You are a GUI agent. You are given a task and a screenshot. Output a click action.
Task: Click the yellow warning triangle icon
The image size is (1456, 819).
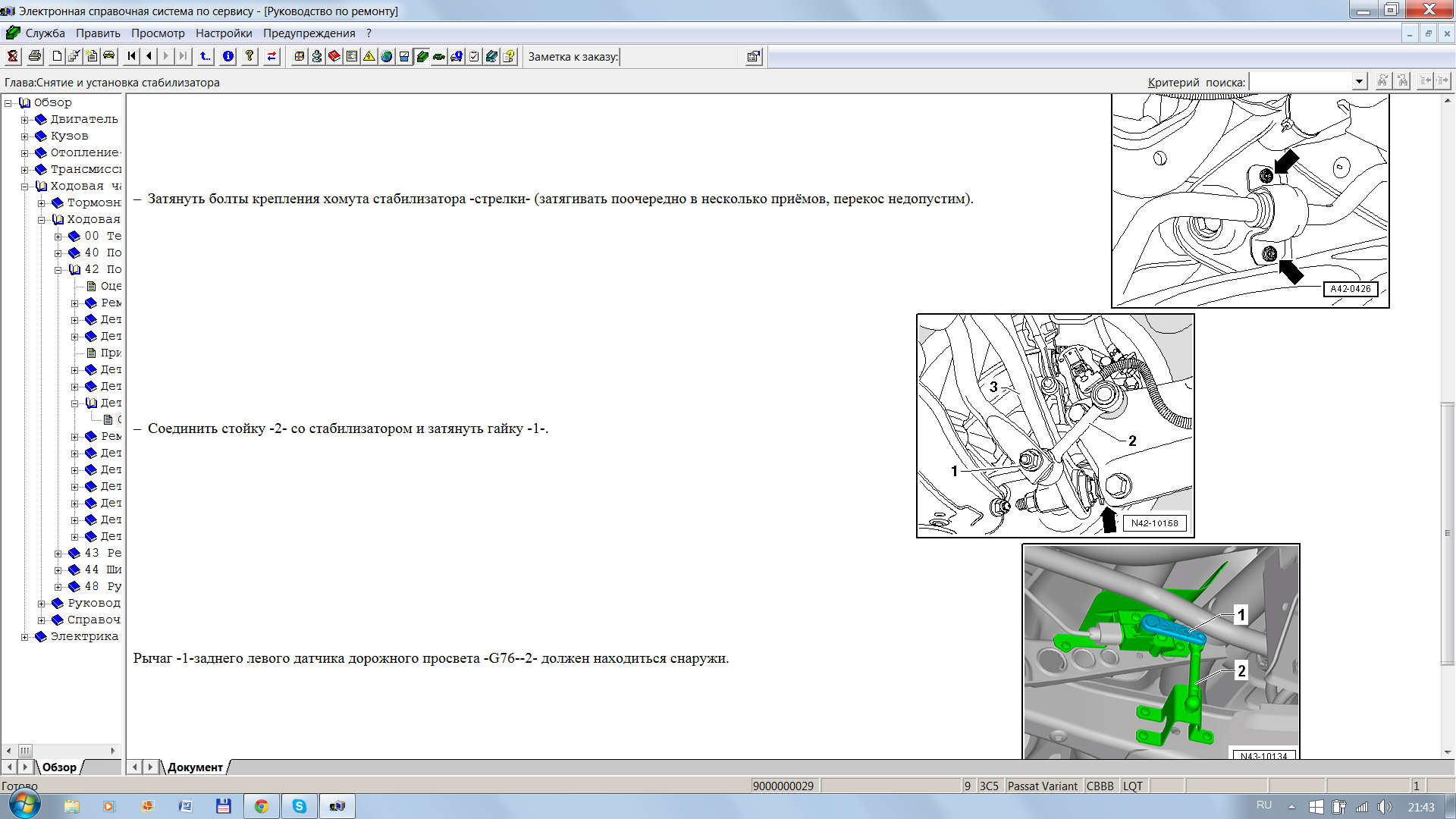[369, 57]
